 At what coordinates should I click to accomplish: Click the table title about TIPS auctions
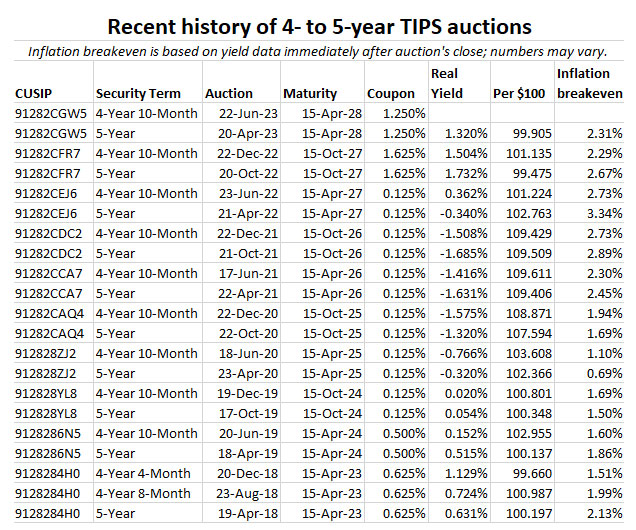[319, 25]
